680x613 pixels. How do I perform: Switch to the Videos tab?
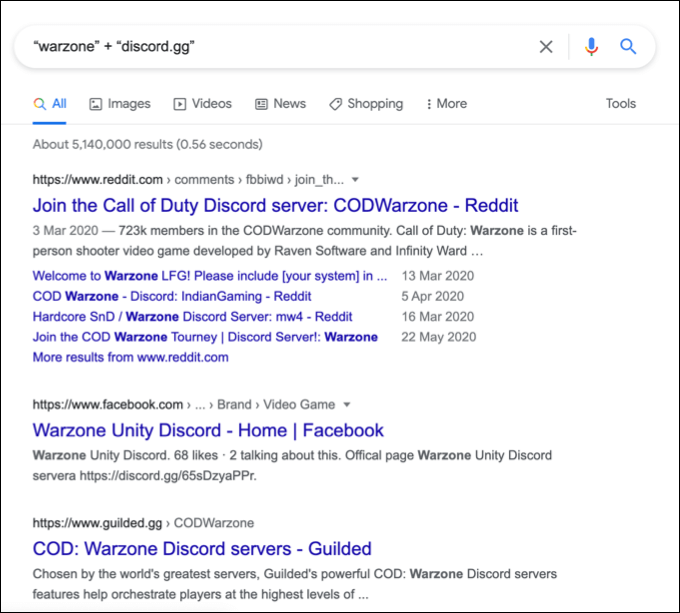(202, 104)
